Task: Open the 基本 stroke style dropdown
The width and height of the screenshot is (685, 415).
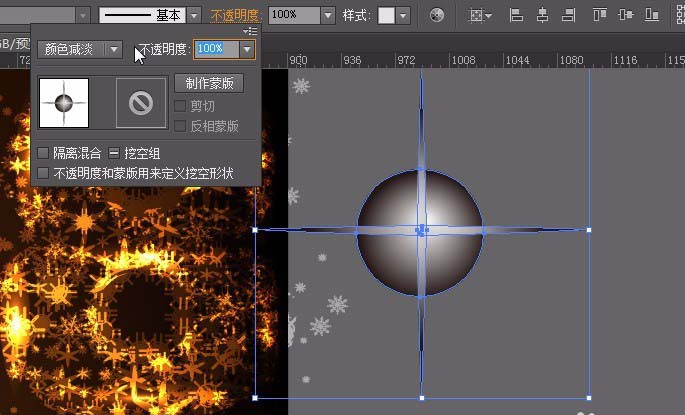Action: click(194, 15)
